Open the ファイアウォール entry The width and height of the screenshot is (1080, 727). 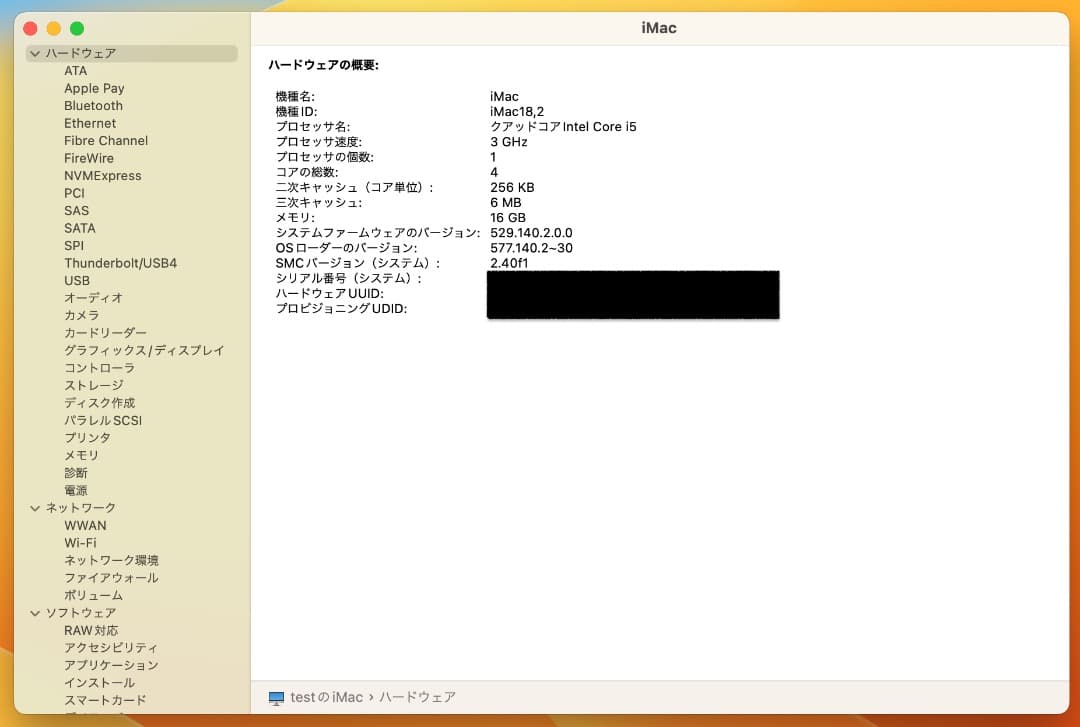tap(111, 578)
